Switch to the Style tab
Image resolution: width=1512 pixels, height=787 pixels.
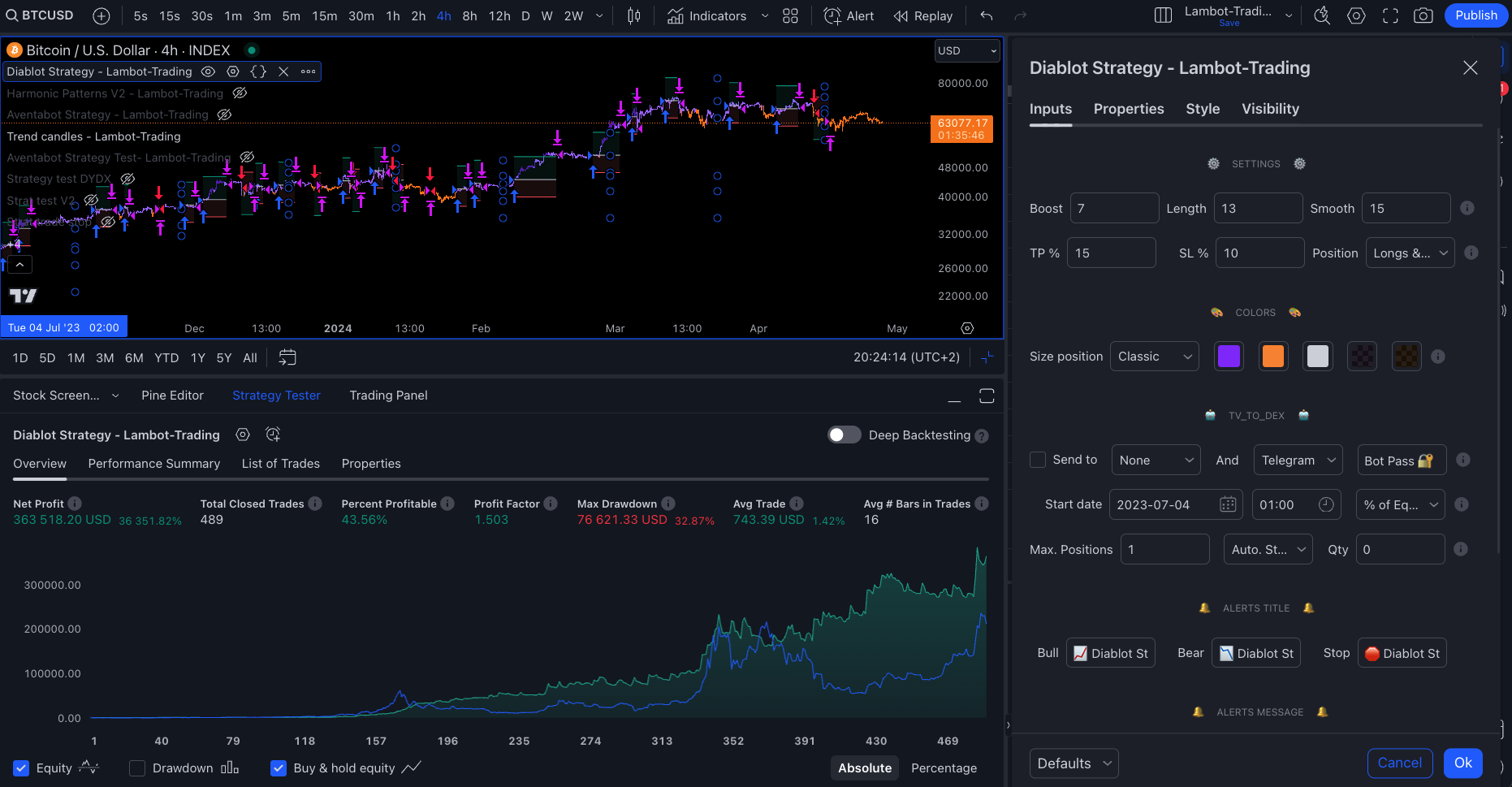1202,109
